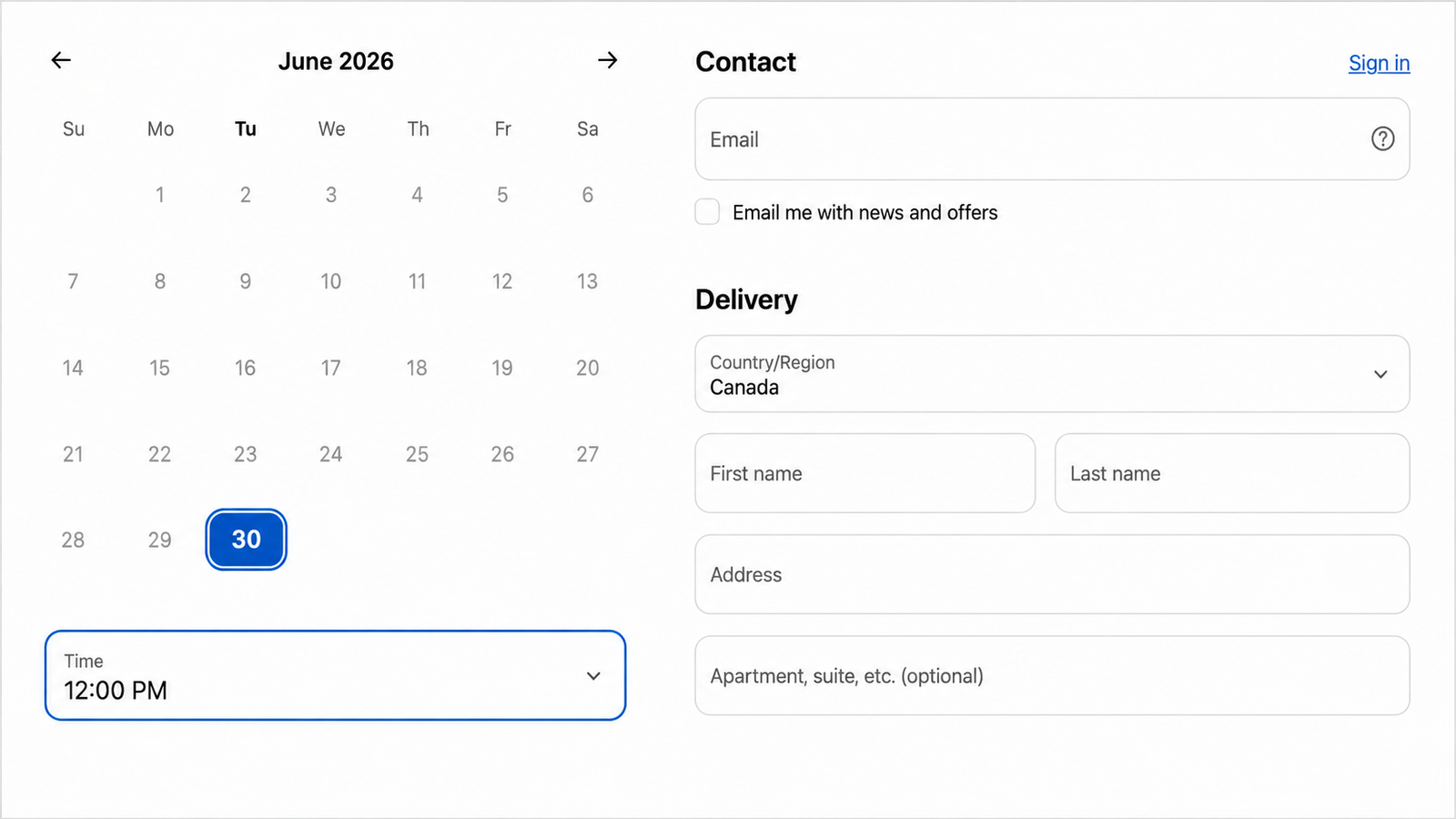Click the Apartment, suite, etc. field
The image size is (1456, 819).
[x=1052, y=675]
